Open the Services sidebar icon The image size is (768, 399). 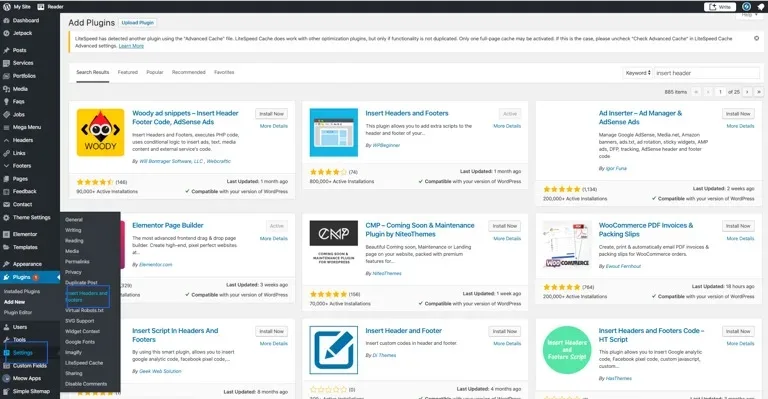click(6, 63)
